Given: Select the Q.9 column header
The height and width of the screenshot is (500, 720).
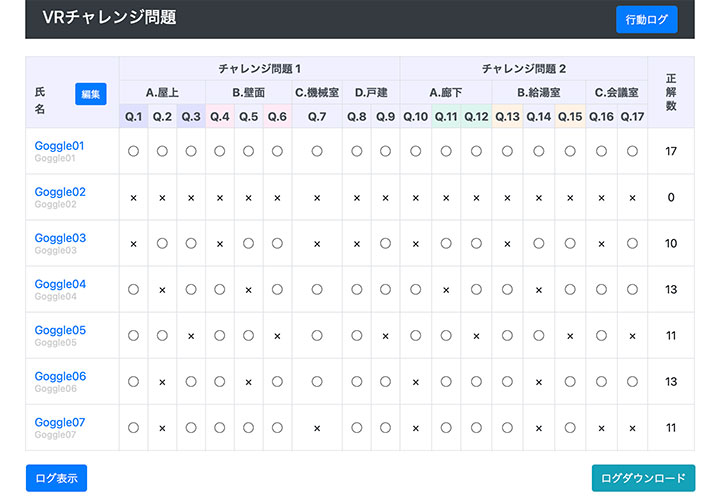Looking at the screenshot, I should click(386, 117).
